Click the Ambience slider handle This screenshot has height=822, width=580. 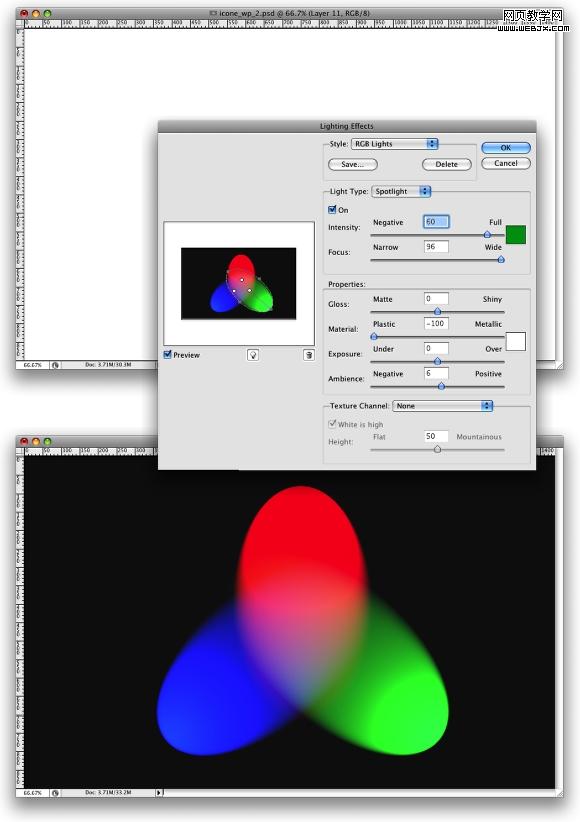click(441, 386)
